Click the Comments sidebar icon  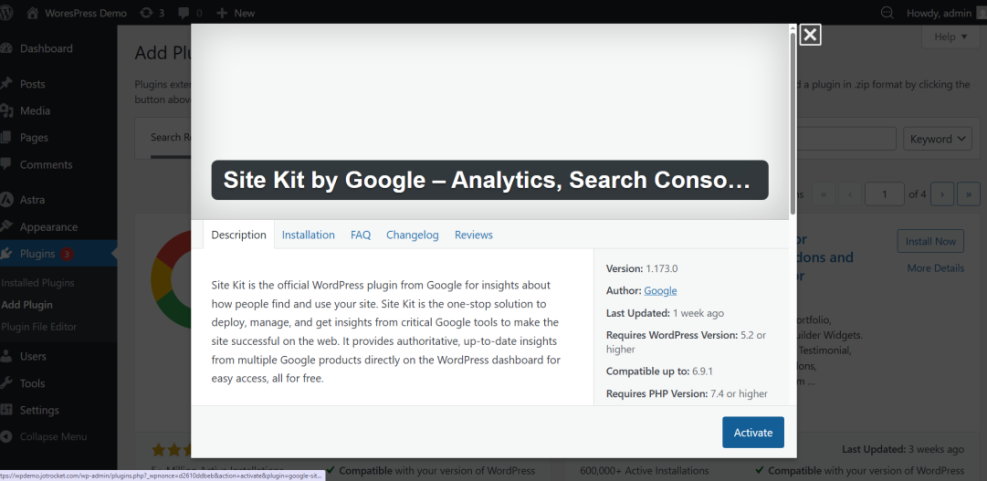[x=6, y=164]
